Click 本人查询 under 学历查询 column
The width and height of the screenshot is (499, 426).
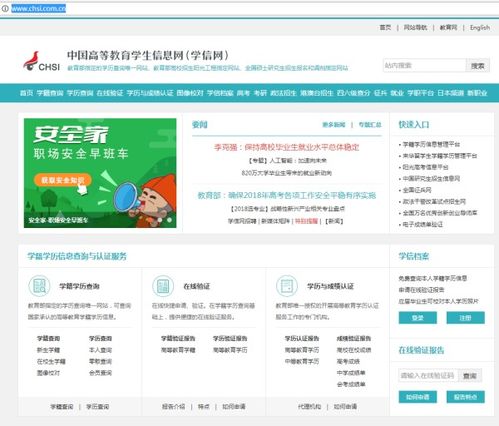(100, 350)
